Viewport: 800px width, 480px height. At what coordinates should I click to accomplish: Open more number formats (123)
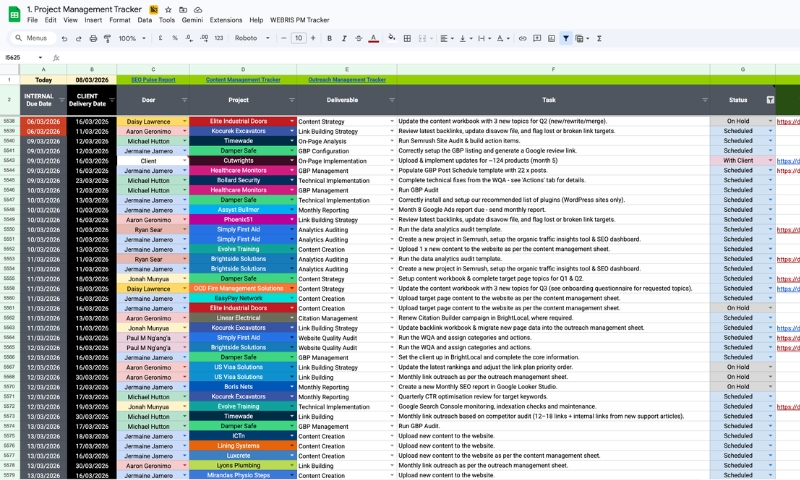pyautogui.click(x=219, y=38)
